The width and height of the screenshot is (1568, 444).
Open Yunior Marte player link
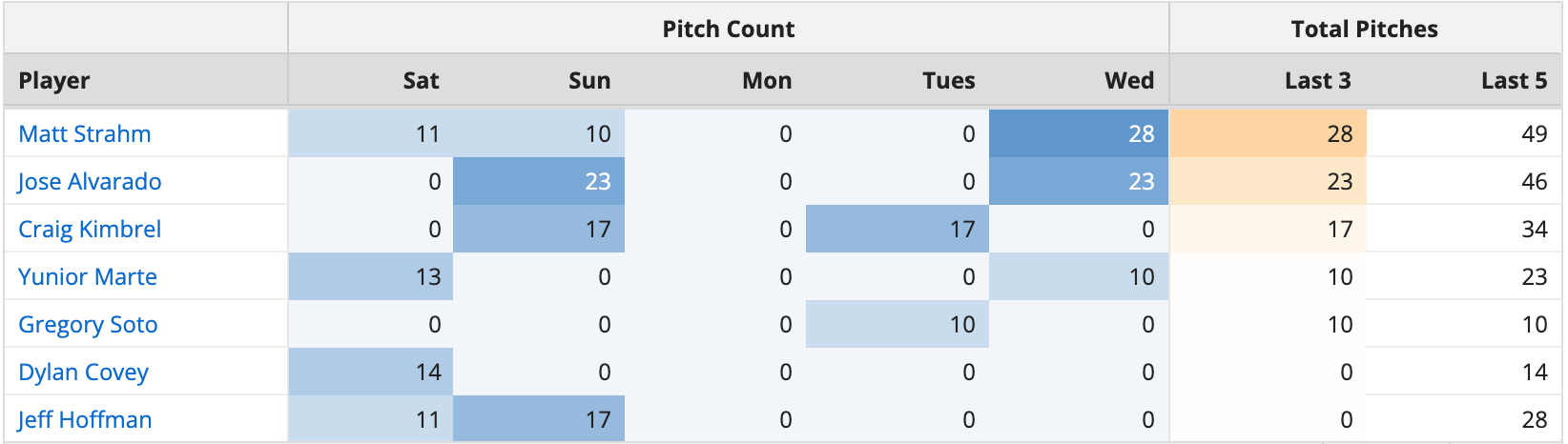88,276
